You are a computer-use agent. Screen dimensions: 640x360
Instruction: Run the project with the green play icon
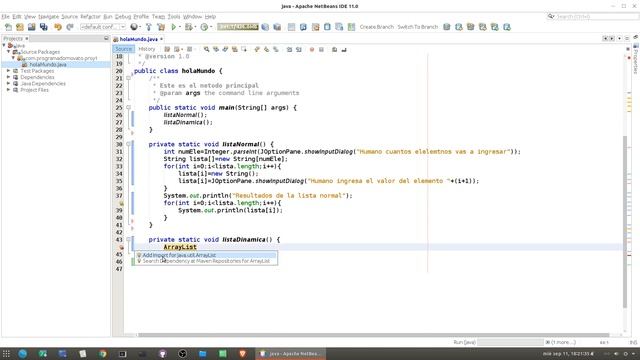pos(174,27)
